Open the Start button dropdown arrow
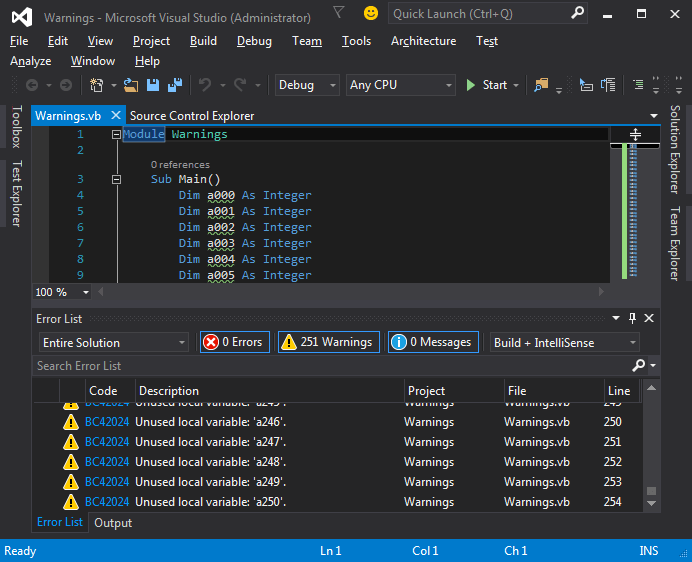The height and width of the screenshot is (562, 692). tap(516, 85)
